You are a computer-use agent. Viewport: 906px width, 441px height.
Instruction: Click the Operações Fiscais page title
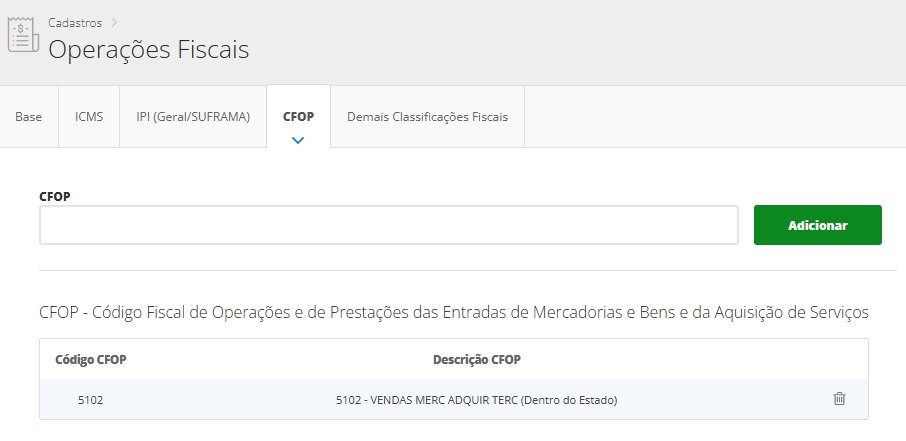[x=149, y=49]
